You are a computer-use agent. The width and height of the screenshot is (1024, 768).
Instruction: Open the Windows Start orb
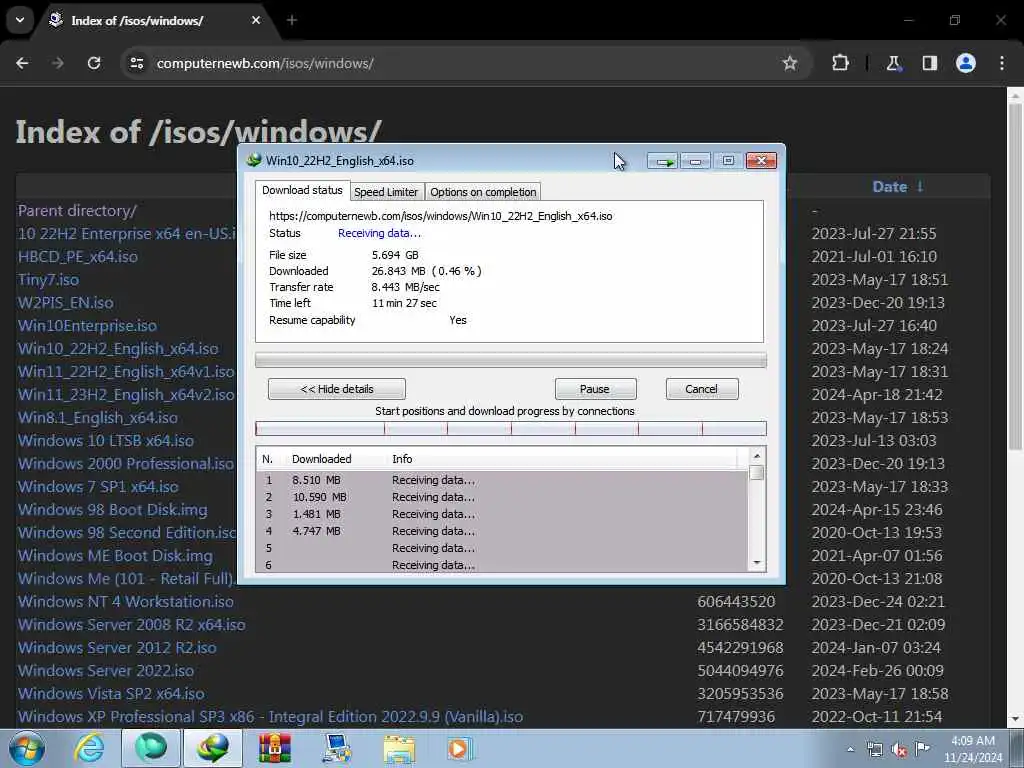click(x=26, y=748)
